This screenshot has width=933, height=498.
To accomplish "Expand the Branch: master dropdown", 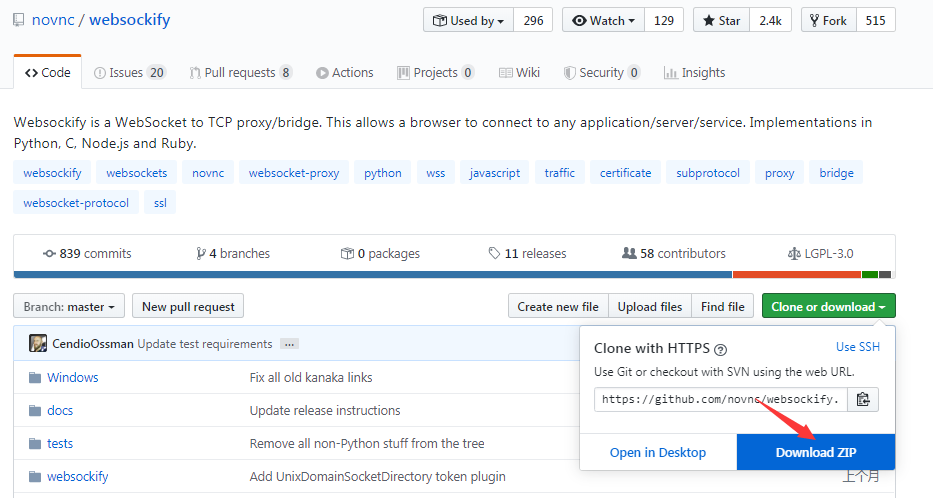I will [69, 306].
